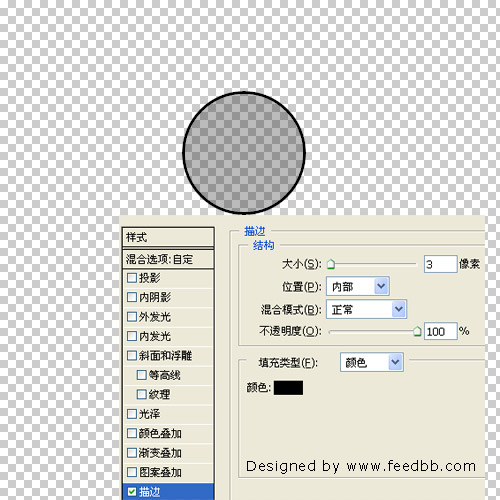The image size is (500, 500).
Task: Uncheck the 描边 stroke checkbox
Action: (x=132, y=492)
